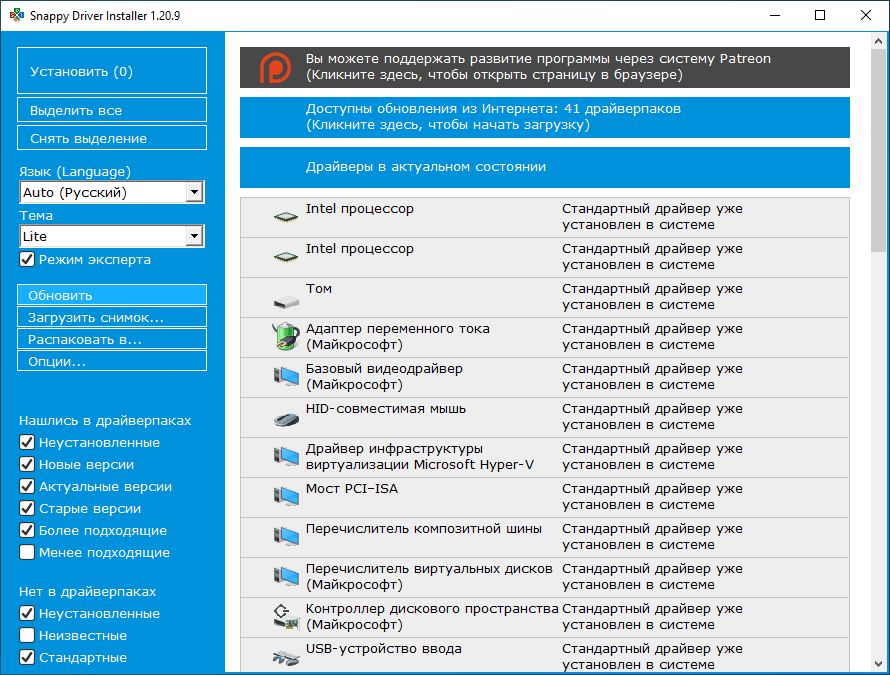
Task: Enable the Неизвестные checkbox
Action: [x=27, y=635]
